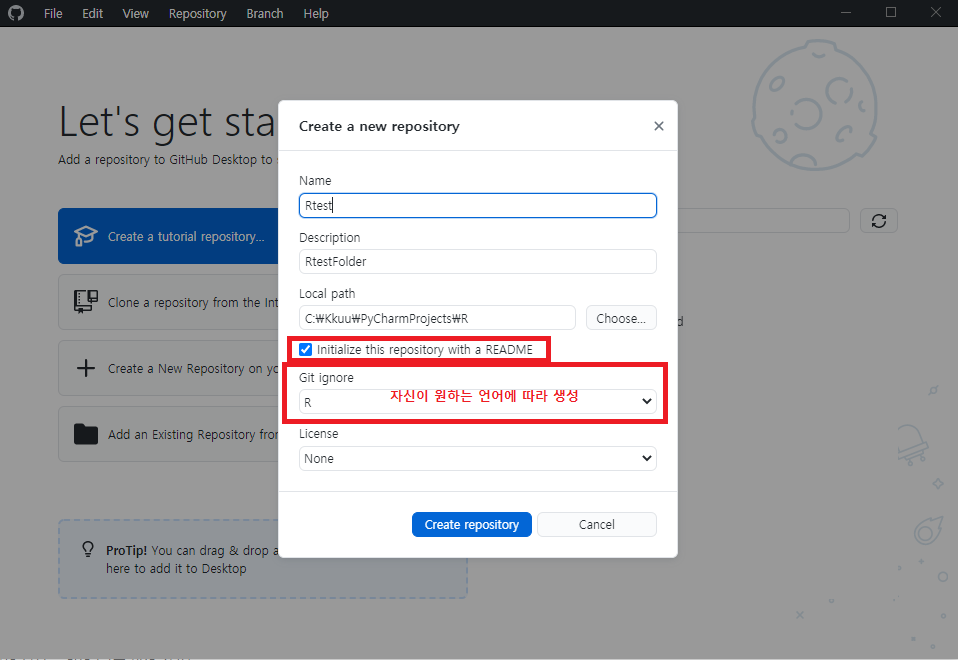
Task: Click the Cancel button
Action: coord(597,524)
